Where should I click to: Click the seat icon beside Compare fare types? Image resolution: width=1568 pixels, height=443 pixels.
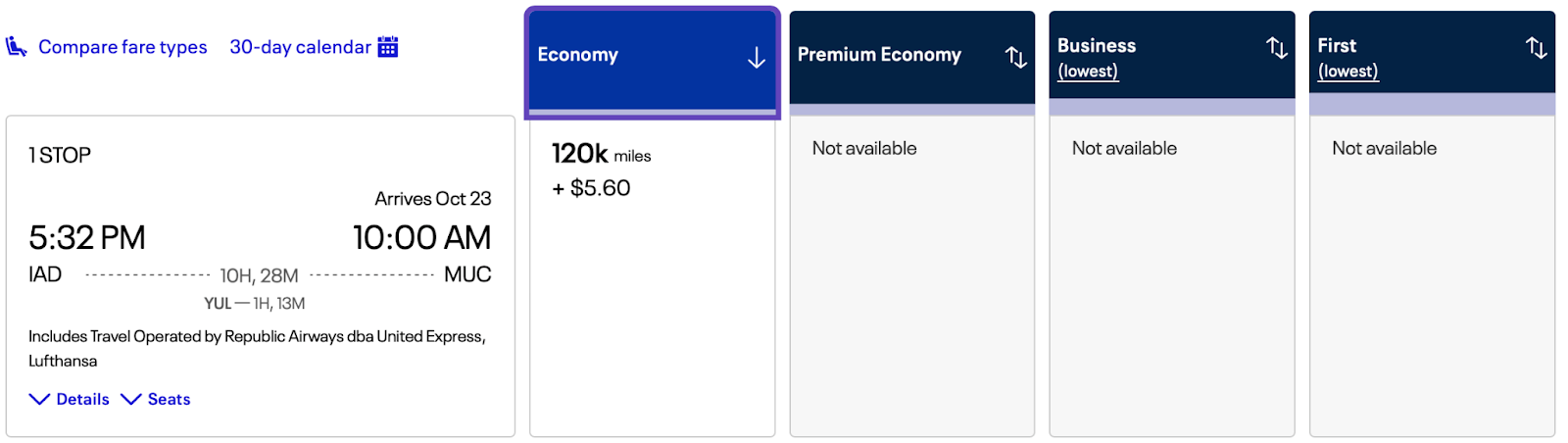click(16, 47)
